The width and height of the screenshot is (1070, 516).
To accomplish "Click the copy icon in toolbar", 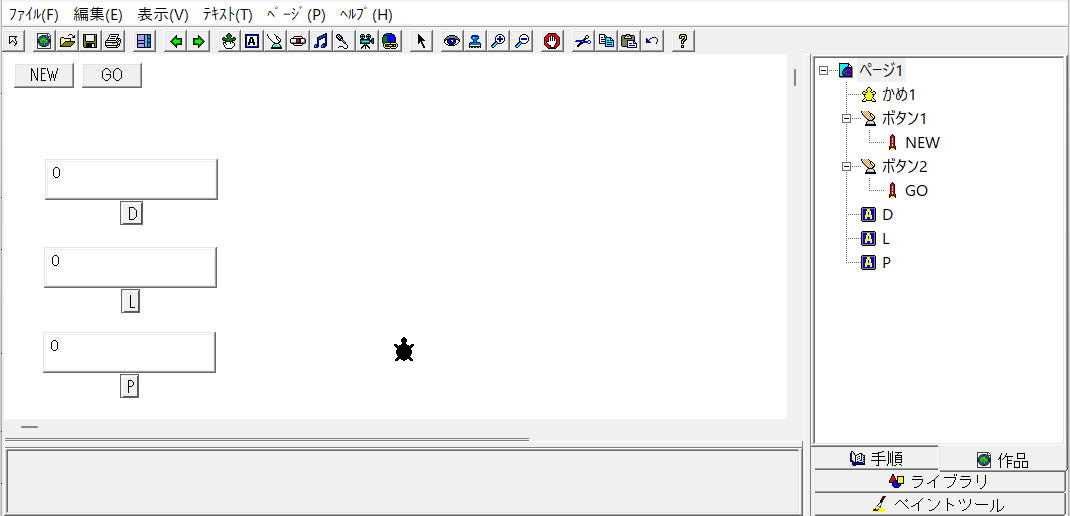I will pos(606,42).
